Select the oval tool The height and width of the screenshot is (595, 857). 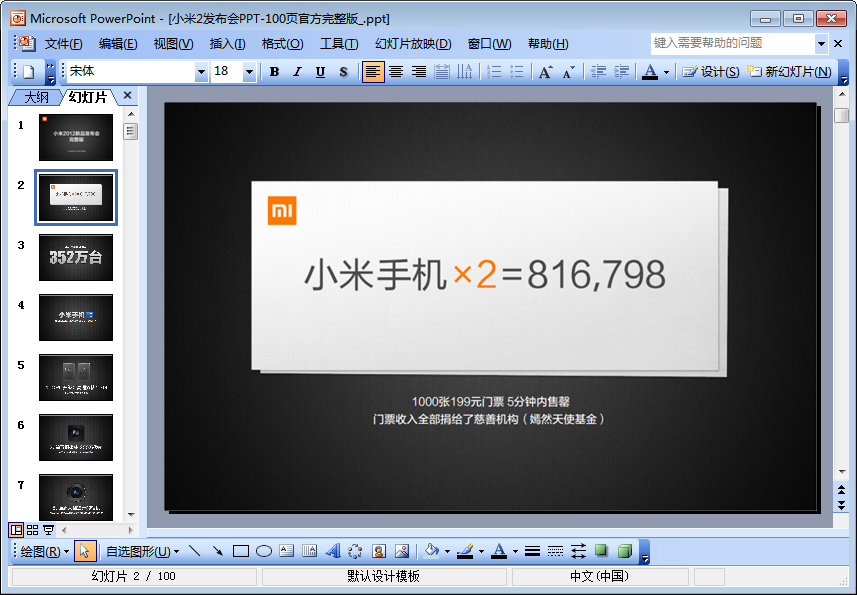pyautogui.click(x=264, y=551)
